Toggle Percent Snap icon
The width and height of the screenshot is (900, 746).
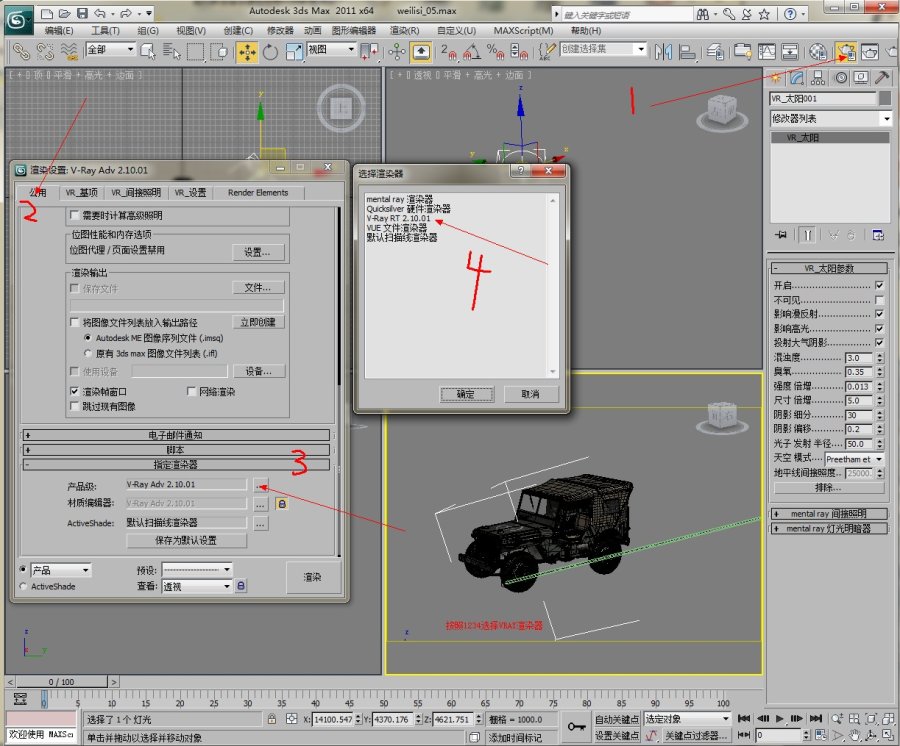(495, 52)
